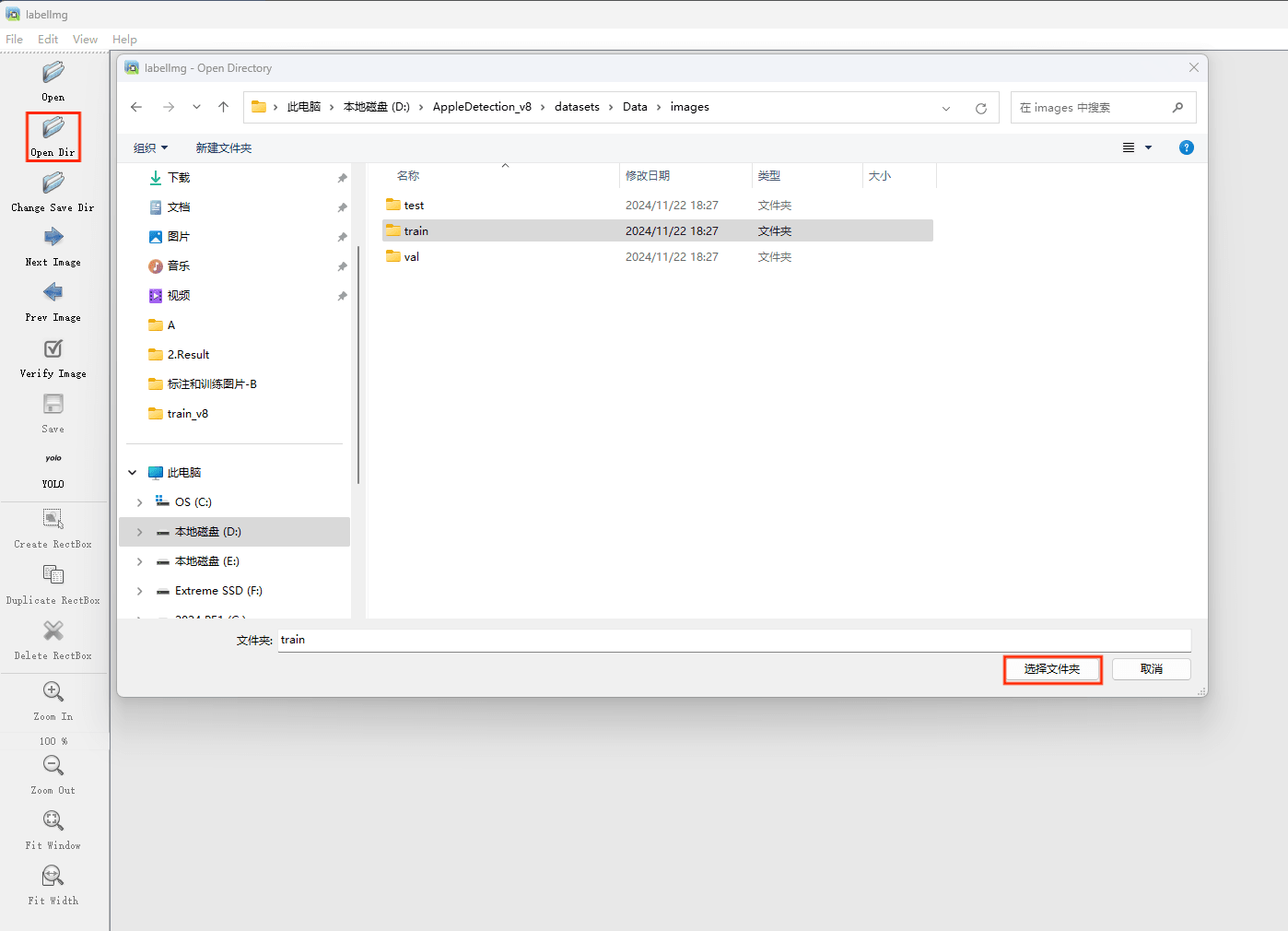The height and width of the screenshot is (931, 1288).
Task: Collapse the 此电脑 tree node
Action: 133,473
